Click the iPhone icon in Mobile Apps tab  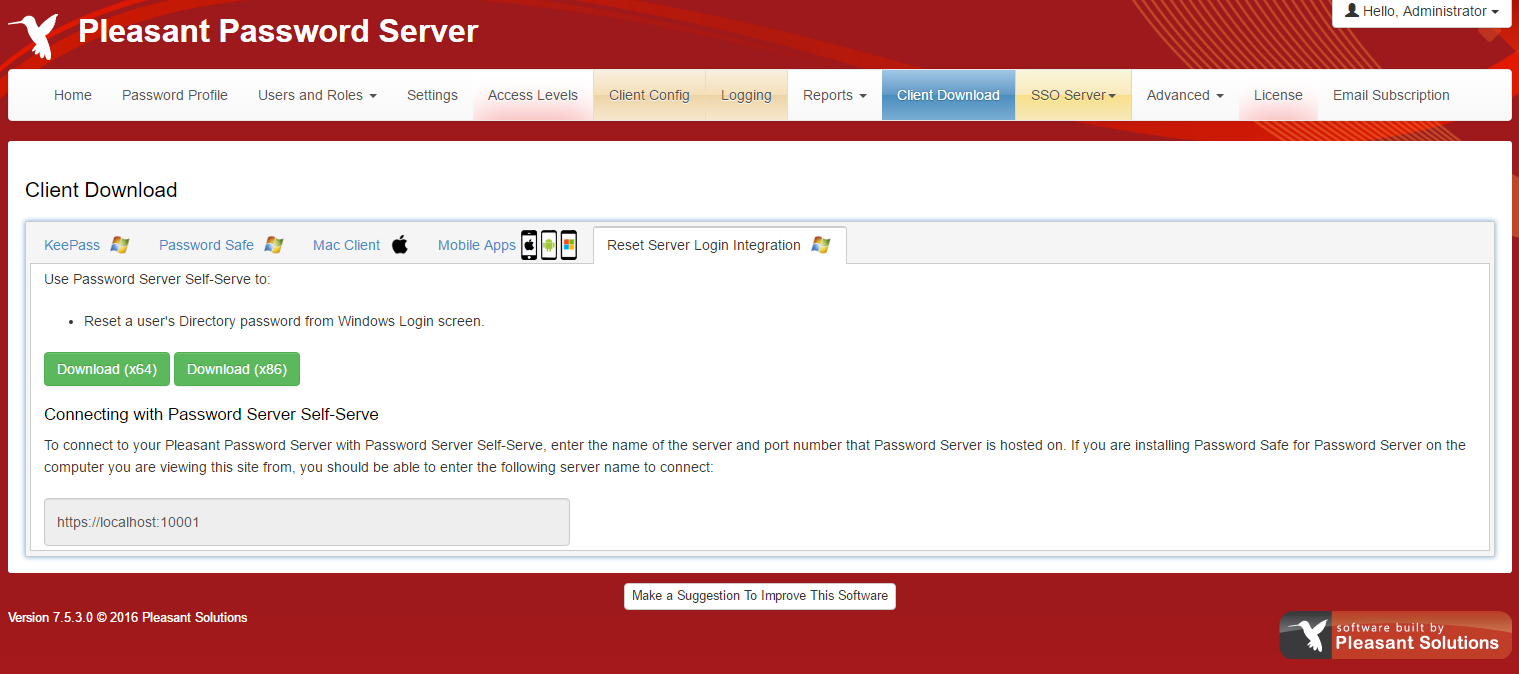[x=529, y=245]
